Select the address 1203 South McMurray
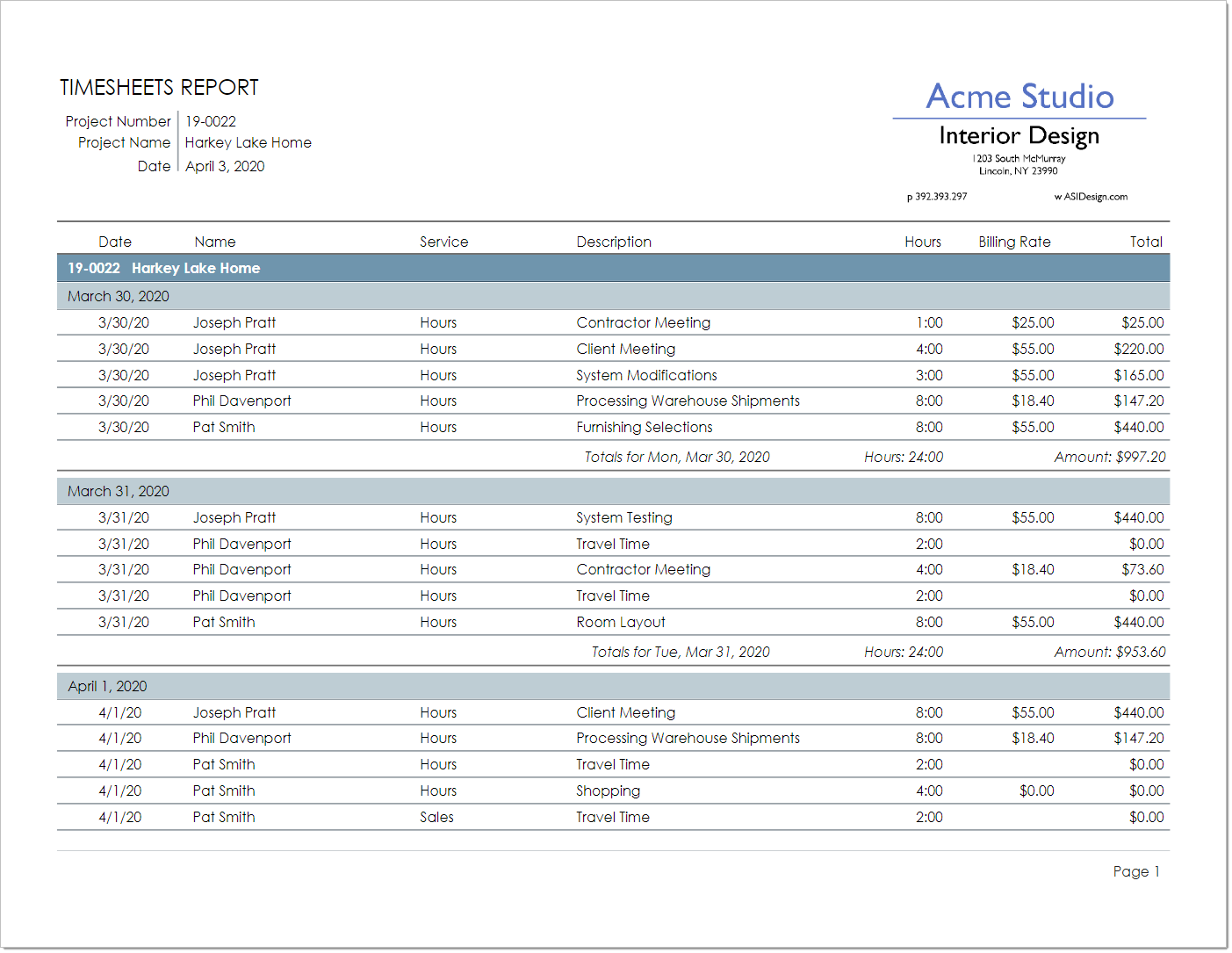Viewport: 1232px width, 953px height. pos(1019,159)
